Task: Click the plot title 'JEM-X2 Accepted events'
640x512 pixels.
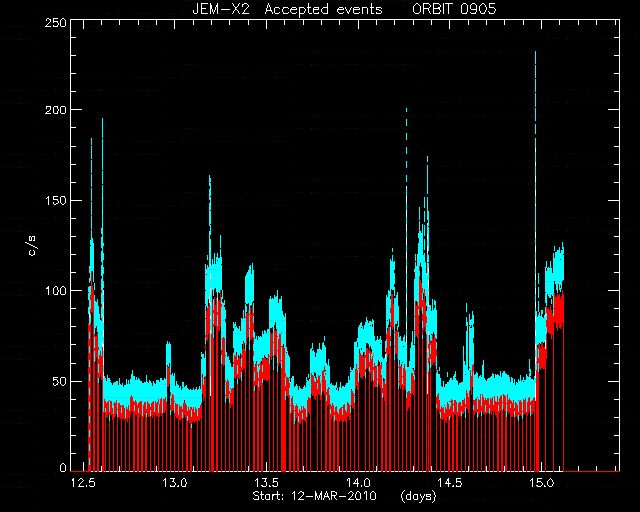Action: coord(288,9)
